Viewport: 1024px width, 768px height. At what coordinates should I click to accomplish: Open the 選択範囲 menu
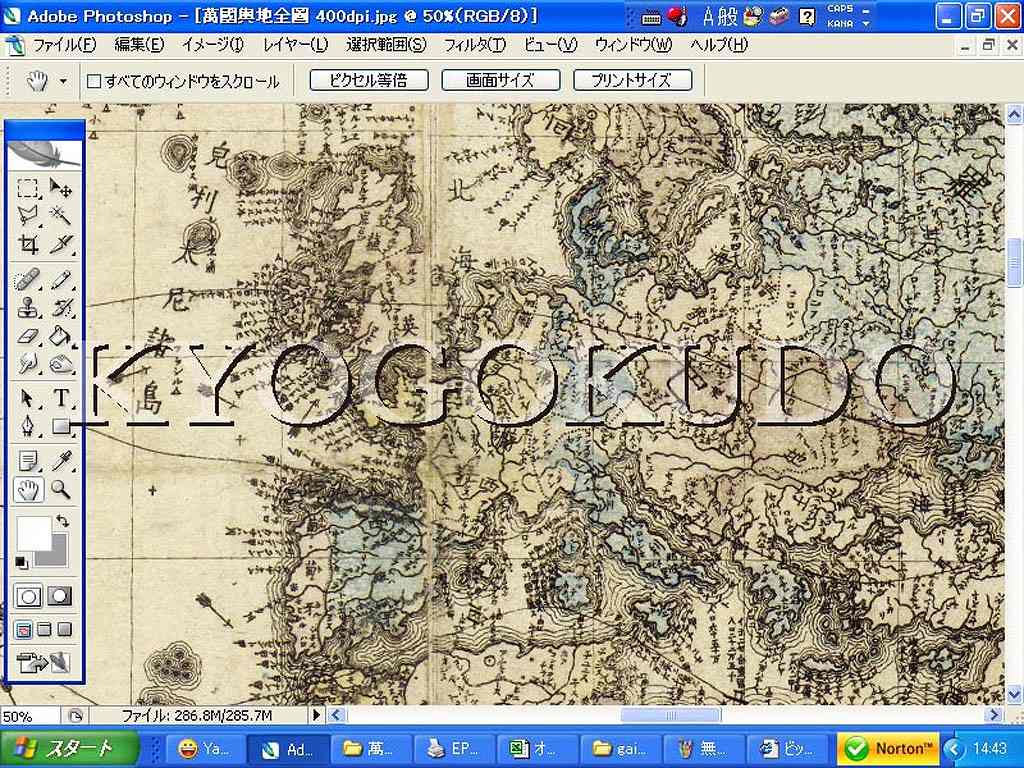[386, 45]
